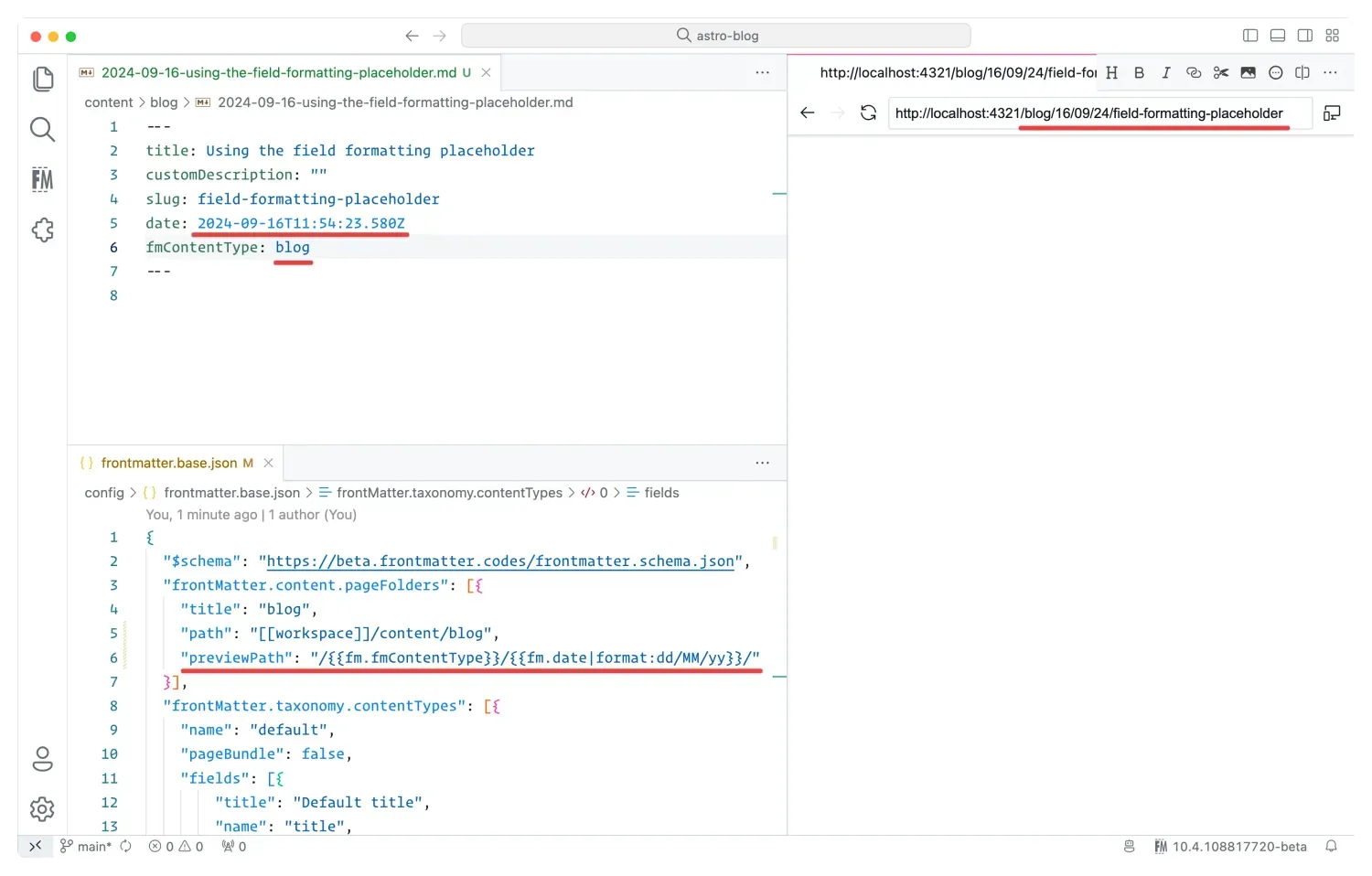Image resolution: width=1372 pixels, height=876 pixels.
Task: Insert heading with the H icon
Action: [1112, 73]
